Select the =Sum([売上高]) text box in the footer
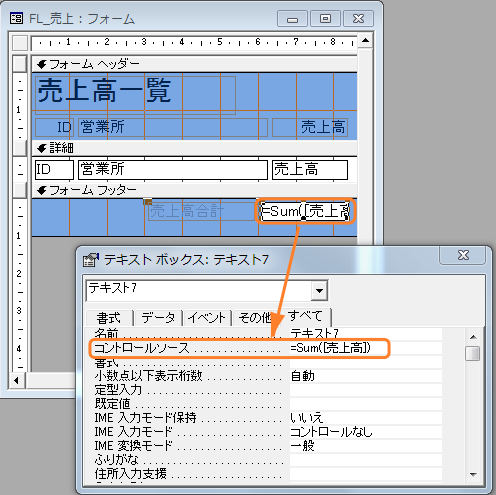The image size is (496, 495). pos(305,211)
